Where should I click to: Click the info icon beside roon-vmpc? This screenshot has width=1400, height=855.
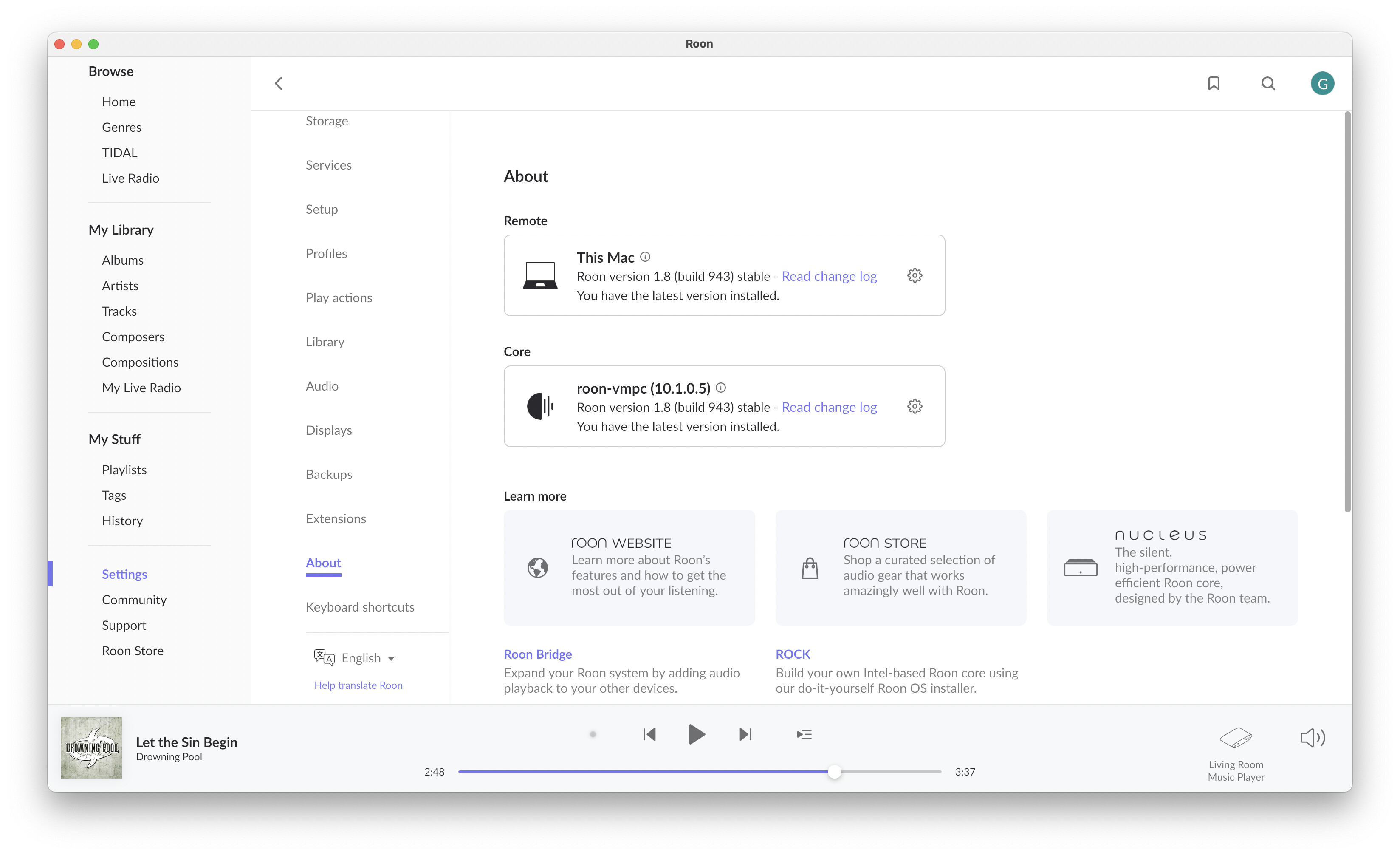(x=720, y=388)
